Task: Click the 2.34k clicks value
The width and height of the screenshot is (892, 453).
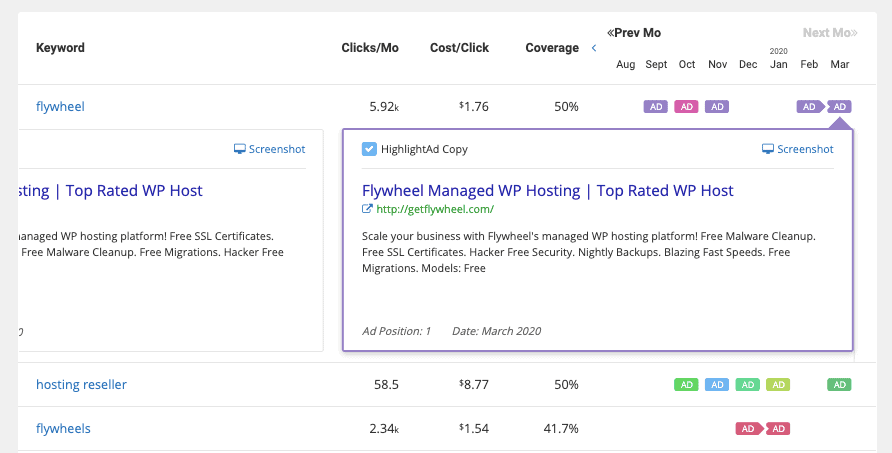Action: click(384, 429)
